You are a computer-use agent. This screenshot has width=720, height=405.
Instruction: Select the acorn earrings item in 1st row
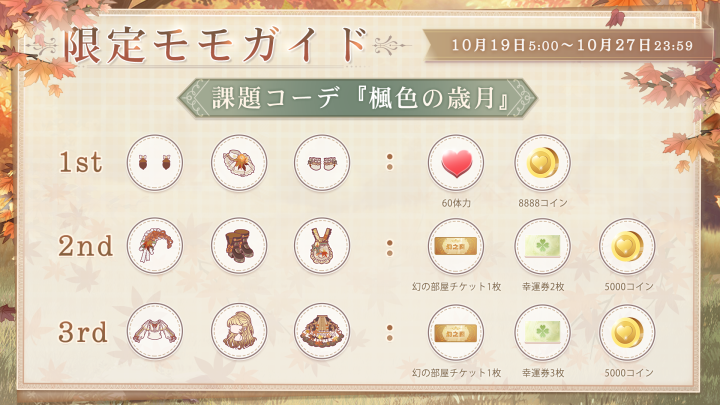(155, 163)
